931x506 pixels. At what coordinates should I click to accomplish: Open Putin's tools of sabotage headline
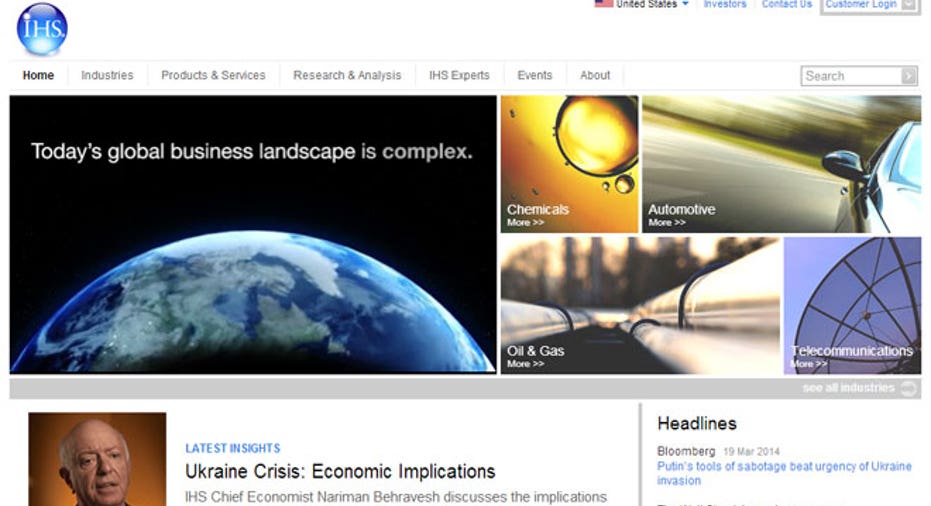tap(784, 473)
